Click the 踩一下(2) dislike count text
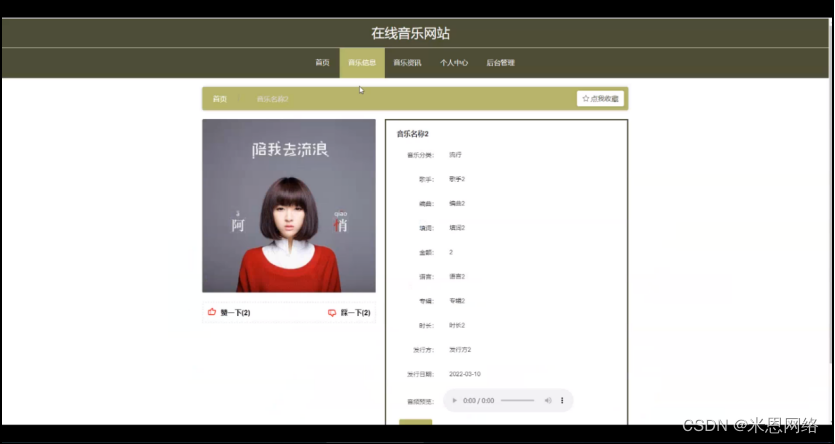 pos(356,313)
